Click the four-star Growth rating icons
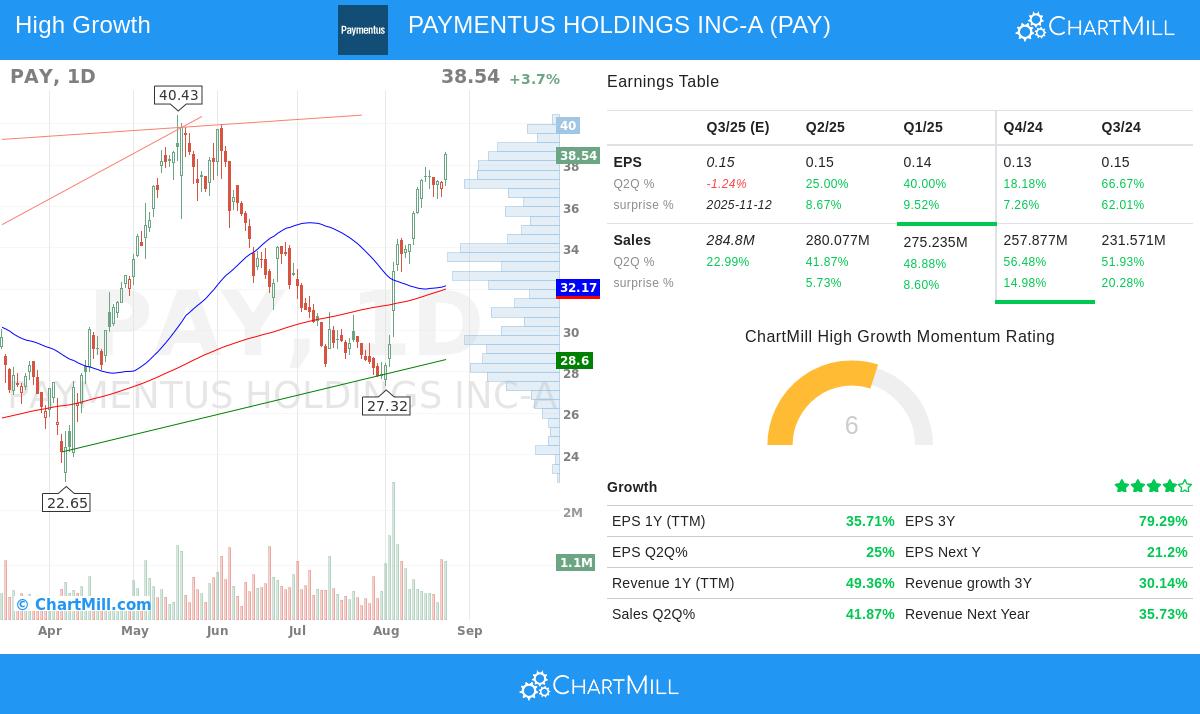The width and height of the screenshot is (1200, 714). coord(1153,486)
